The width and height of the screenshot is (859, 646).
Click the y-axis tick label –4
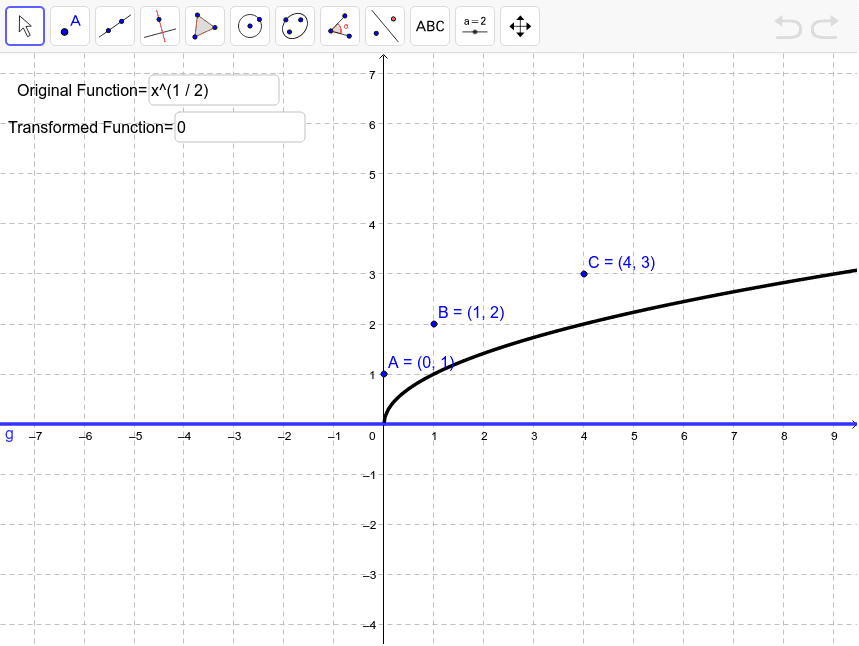pyautogui.click(x=370, y=625)
